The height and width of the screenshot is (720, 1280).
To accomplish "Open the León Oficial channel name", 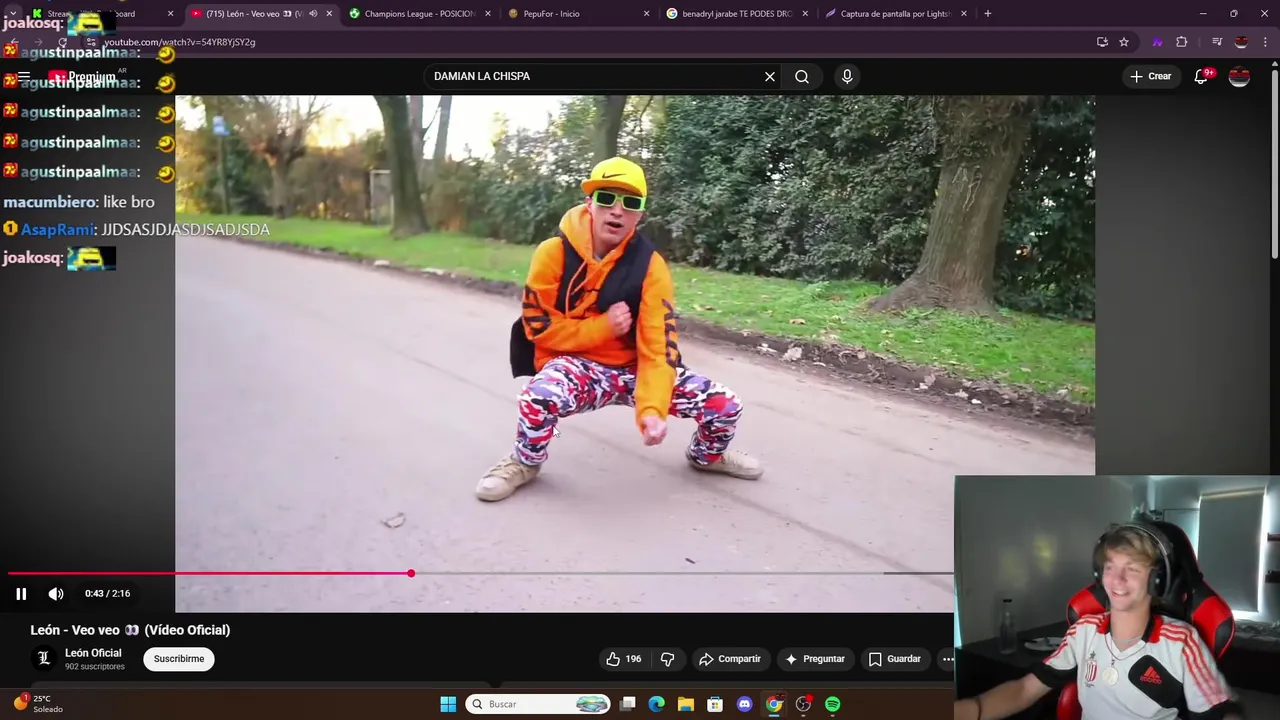I will coord(93,653).
